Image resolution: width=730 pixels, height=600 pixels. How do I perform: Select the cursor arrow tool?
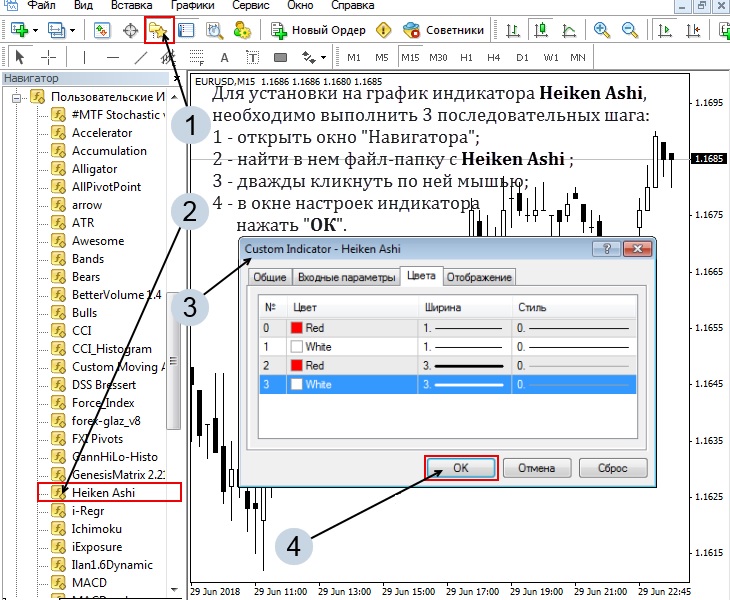(x=20, y=58)
